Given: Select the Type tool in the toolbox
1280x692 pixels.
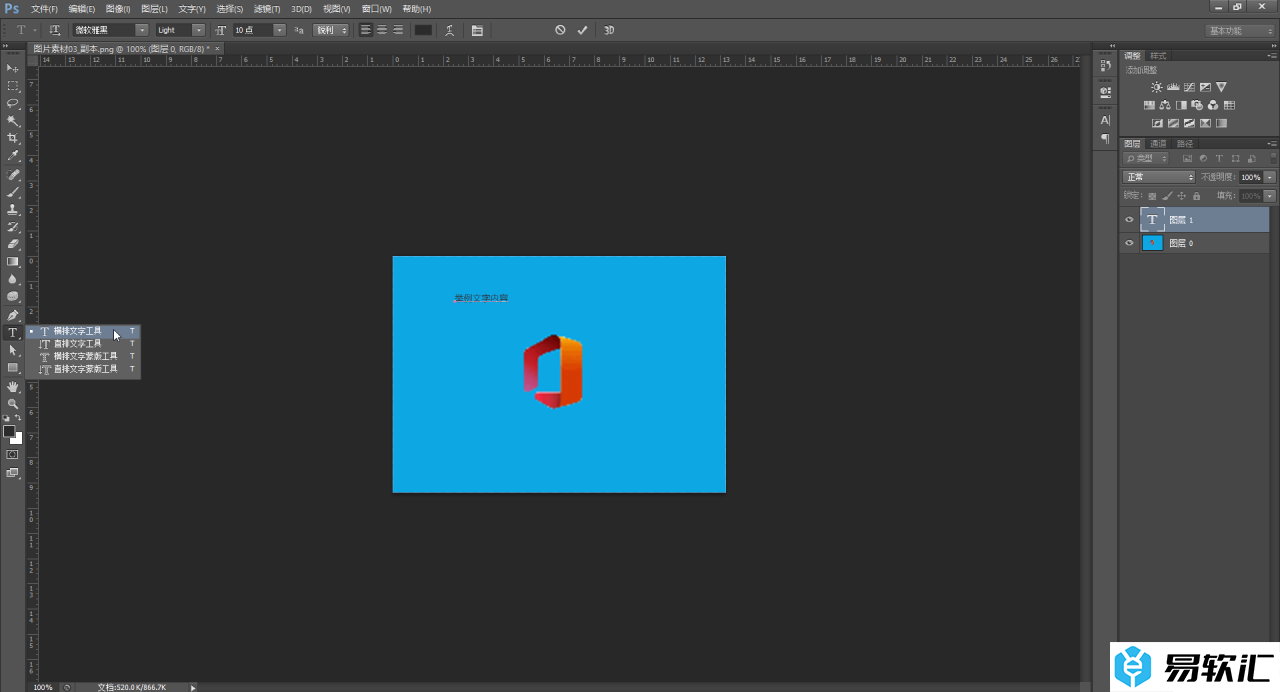Looking at the screenshot, I should 13,333.
